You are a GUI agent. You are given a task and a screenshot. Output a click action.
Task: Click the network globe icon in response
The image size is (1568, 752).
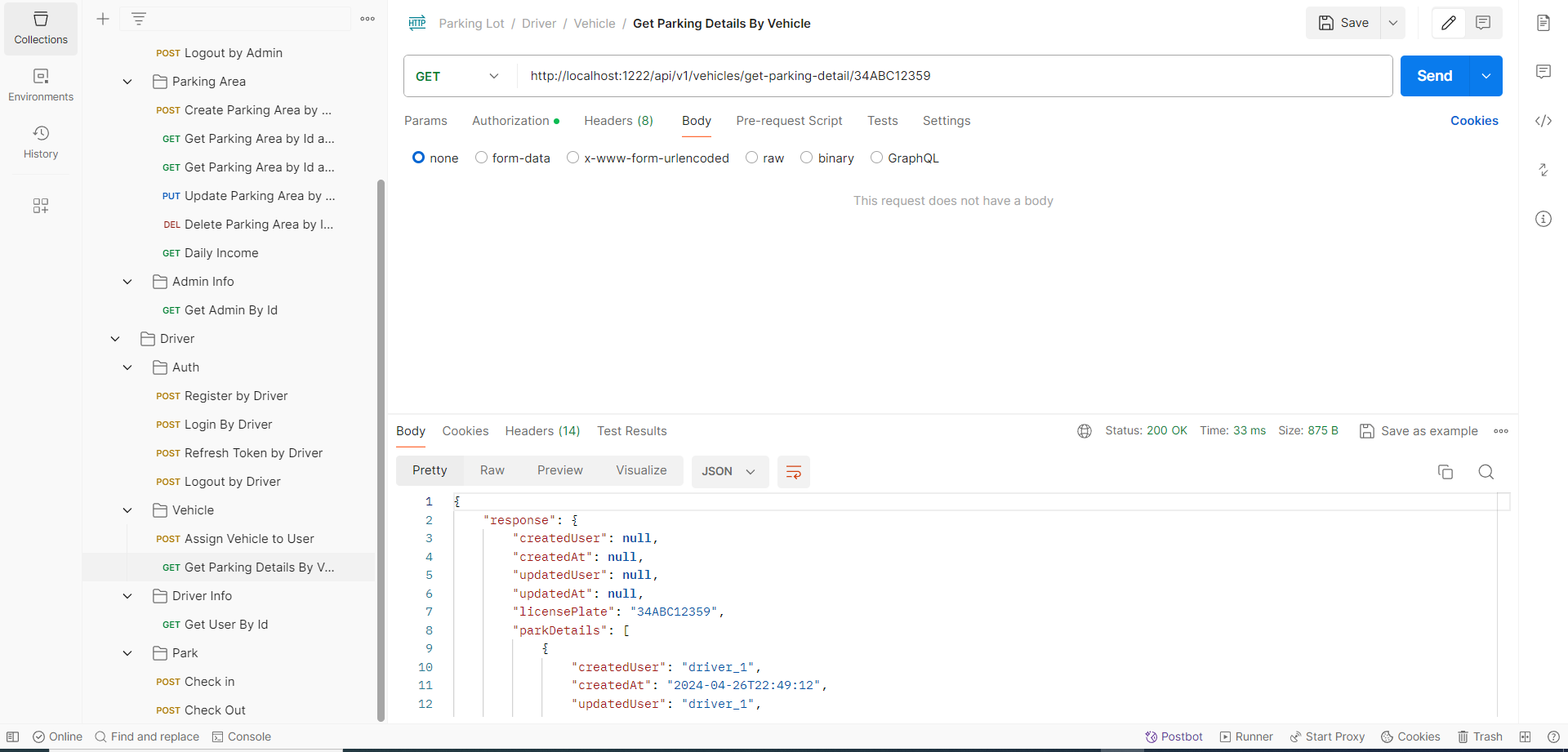pyautogui.click(x=1085, y=431)
